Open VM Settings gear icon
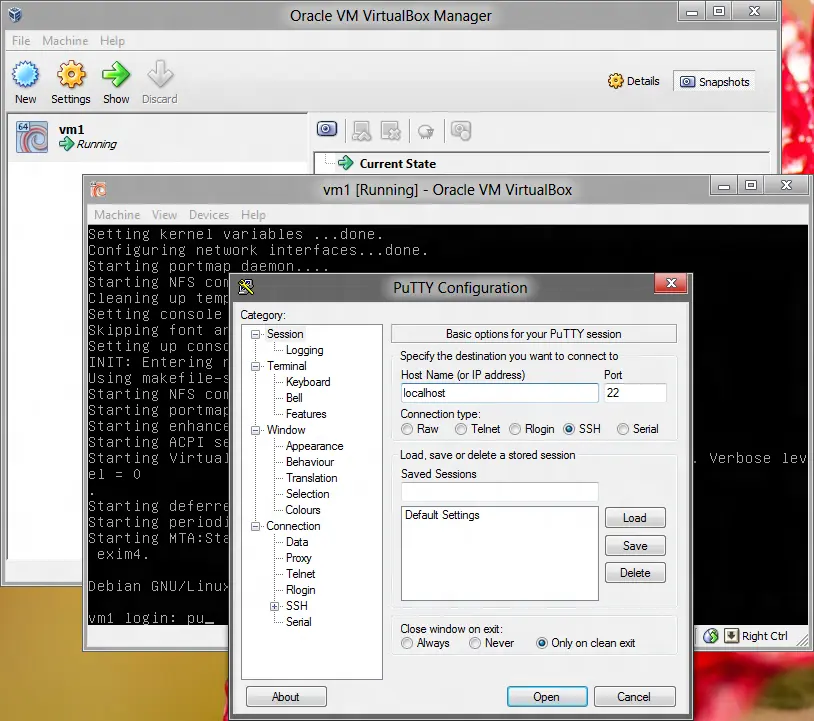The image size is (814, 721). [71, 75]
